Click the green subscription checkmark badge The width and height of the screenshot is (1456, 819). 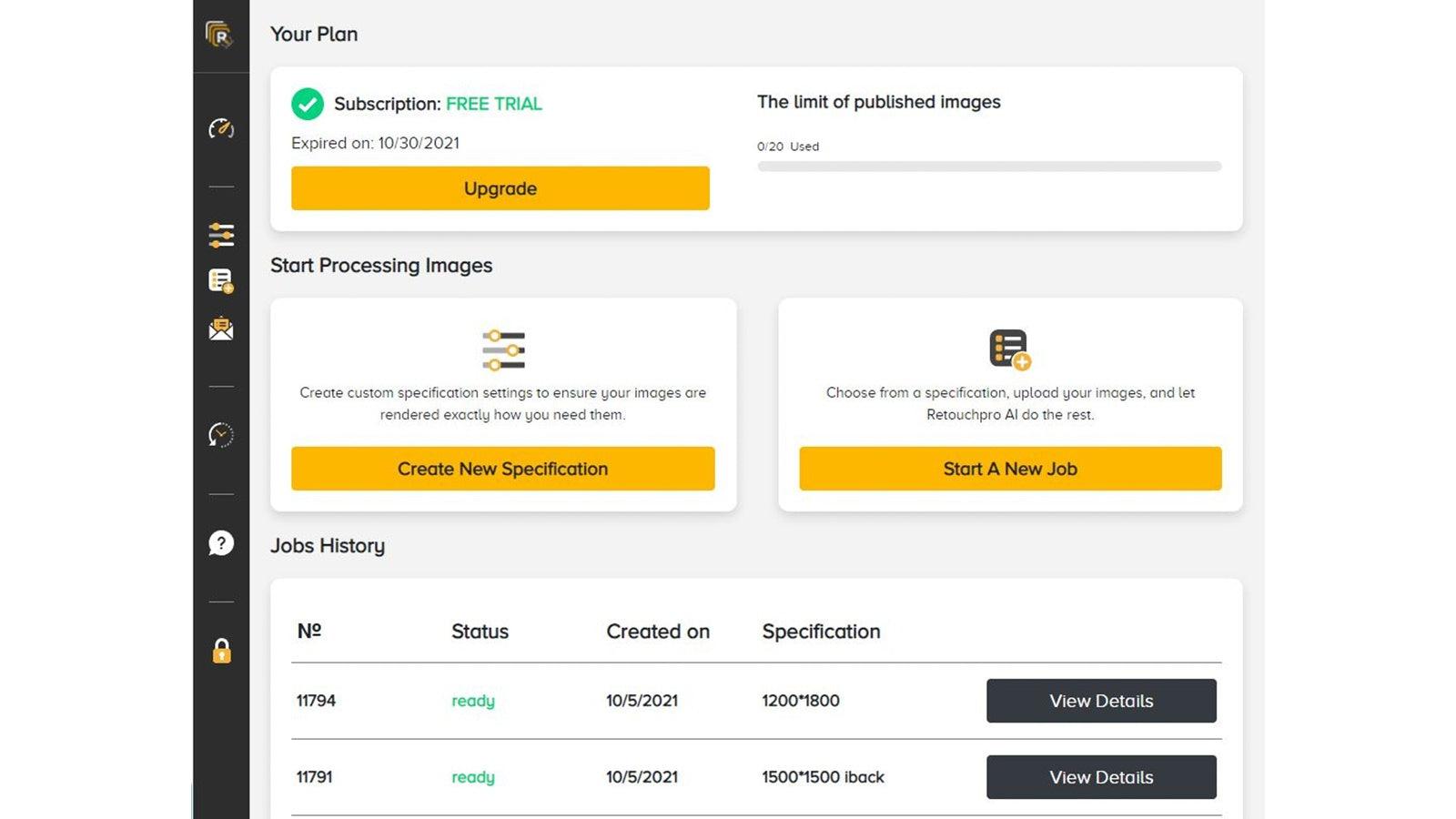coord(308,104)
